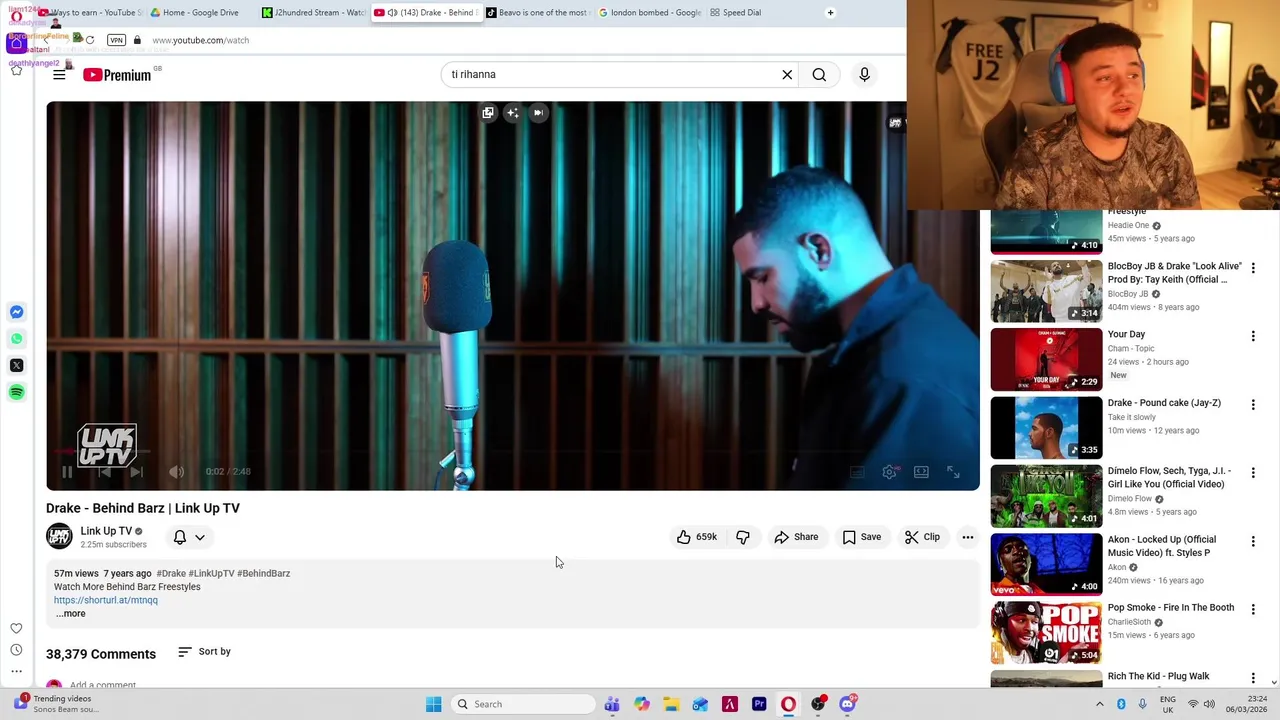This screenshot has width=1280, height=720.
Task: Like the video with 659k thumbs up
Action: (696, 537)
